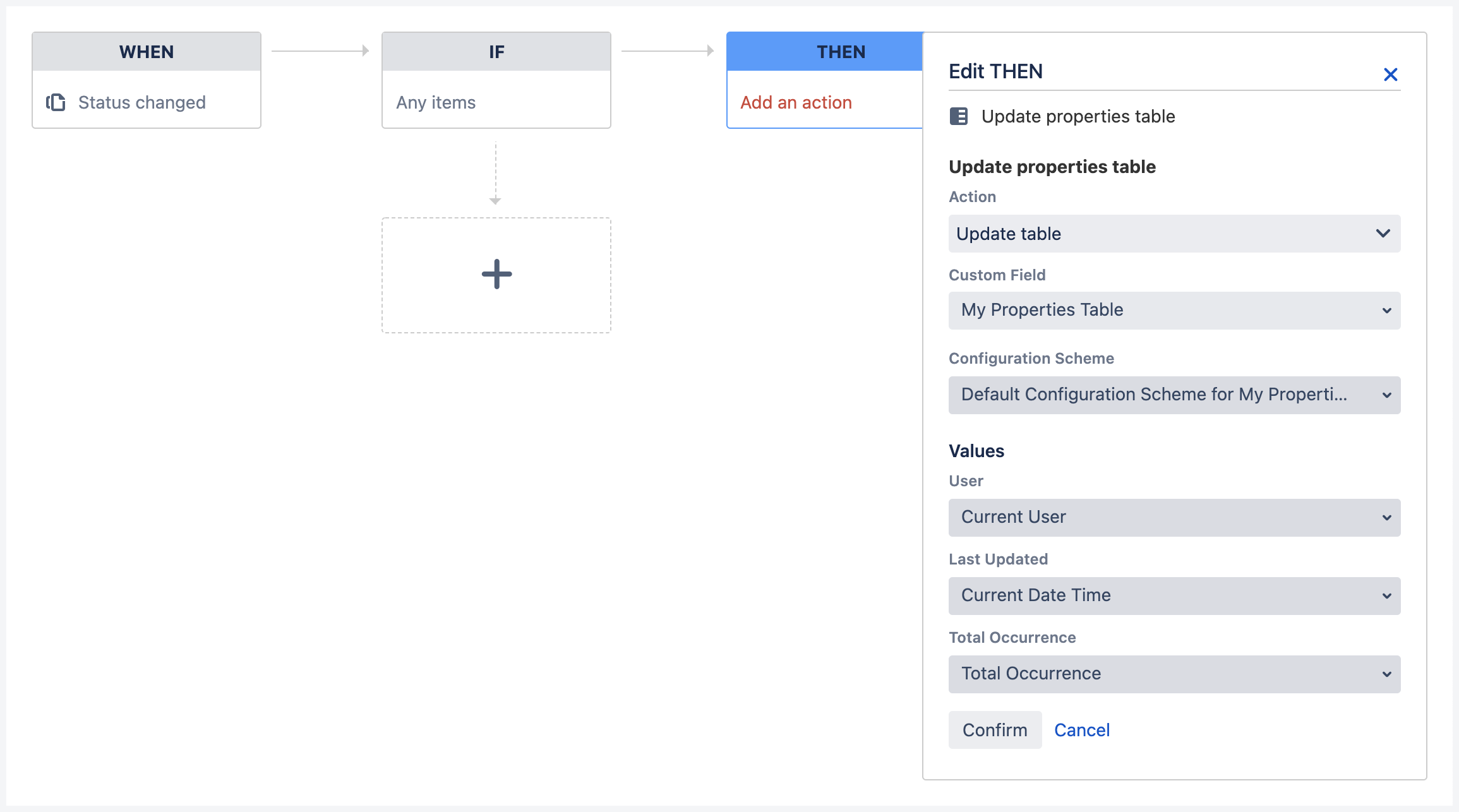Screen dimensions: 1459x812
Task: Select the highlighted THEN block header
Action: (x=841, y=52)
